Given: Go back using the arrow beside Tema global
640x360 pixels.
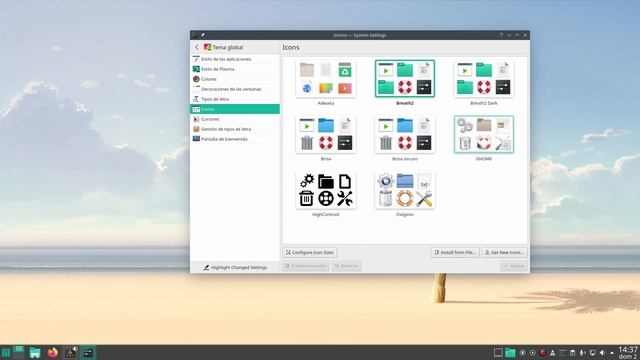Looking at the screenshot, I should point(197,47).
